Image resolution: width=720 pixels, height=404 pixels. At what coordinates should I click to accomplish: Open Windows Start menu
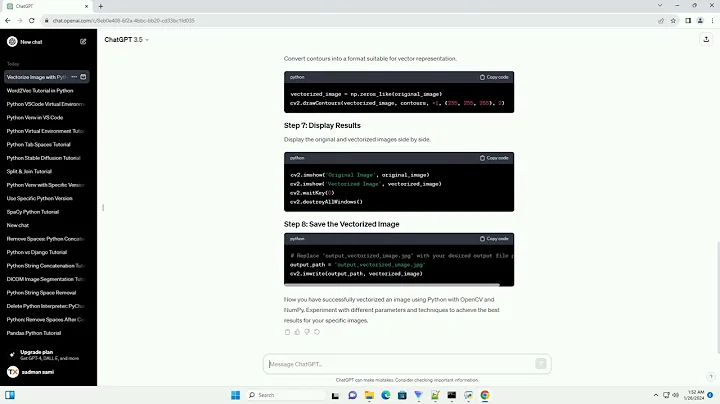(x=236, y=395)
